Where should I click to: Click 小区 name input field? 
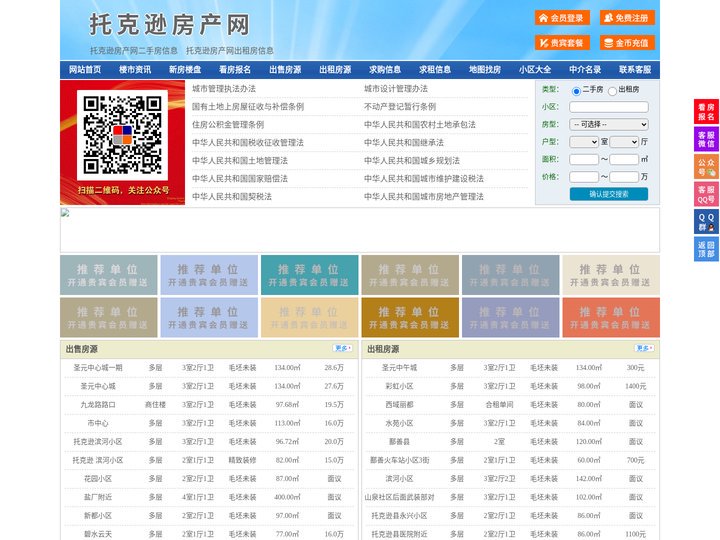click(609, 107)
